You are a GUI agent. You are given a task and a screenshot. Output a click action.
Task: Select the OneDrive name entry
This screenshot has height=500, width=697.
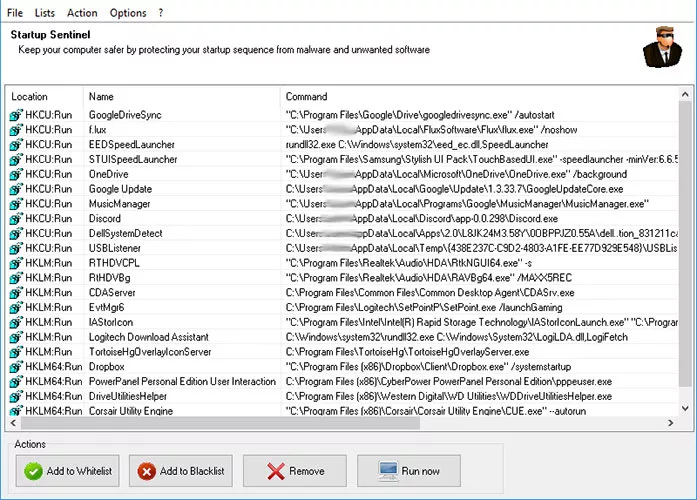click(108, 174)
